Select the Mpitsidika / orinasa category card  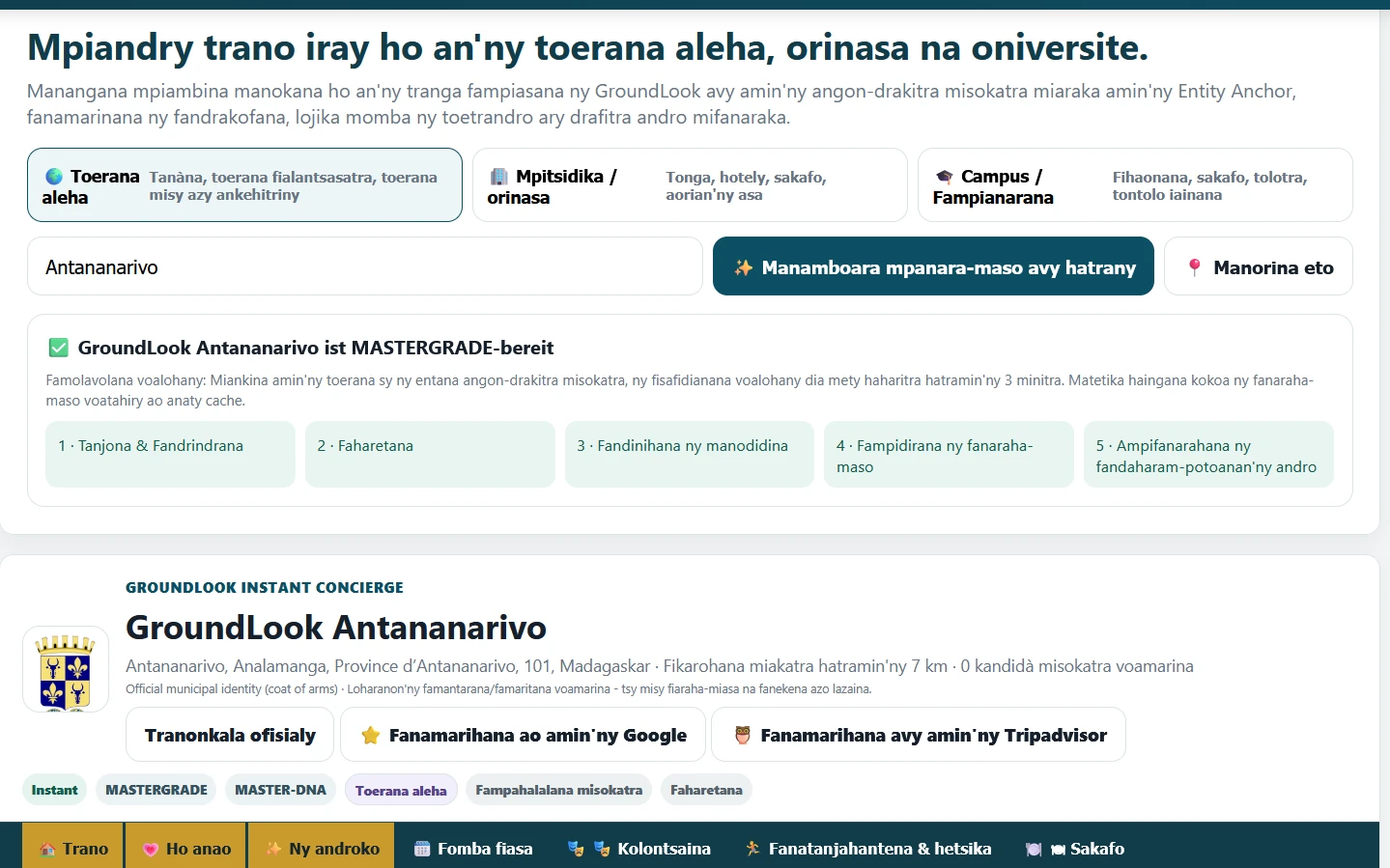tap(690, 185)
